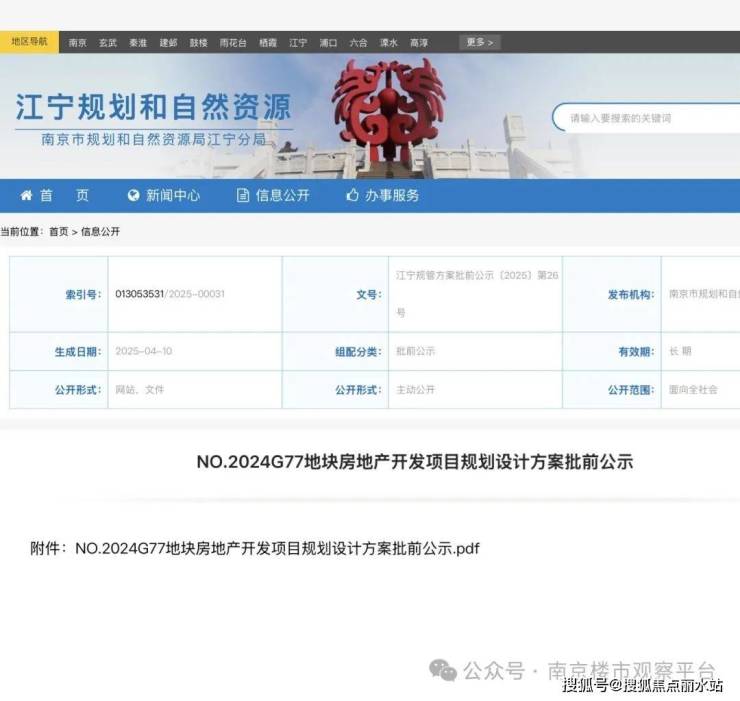The height and width of the screenshot is (701, 740).
Task: Click the NO.2024G77 announcement heading
Action: point(414,462)
